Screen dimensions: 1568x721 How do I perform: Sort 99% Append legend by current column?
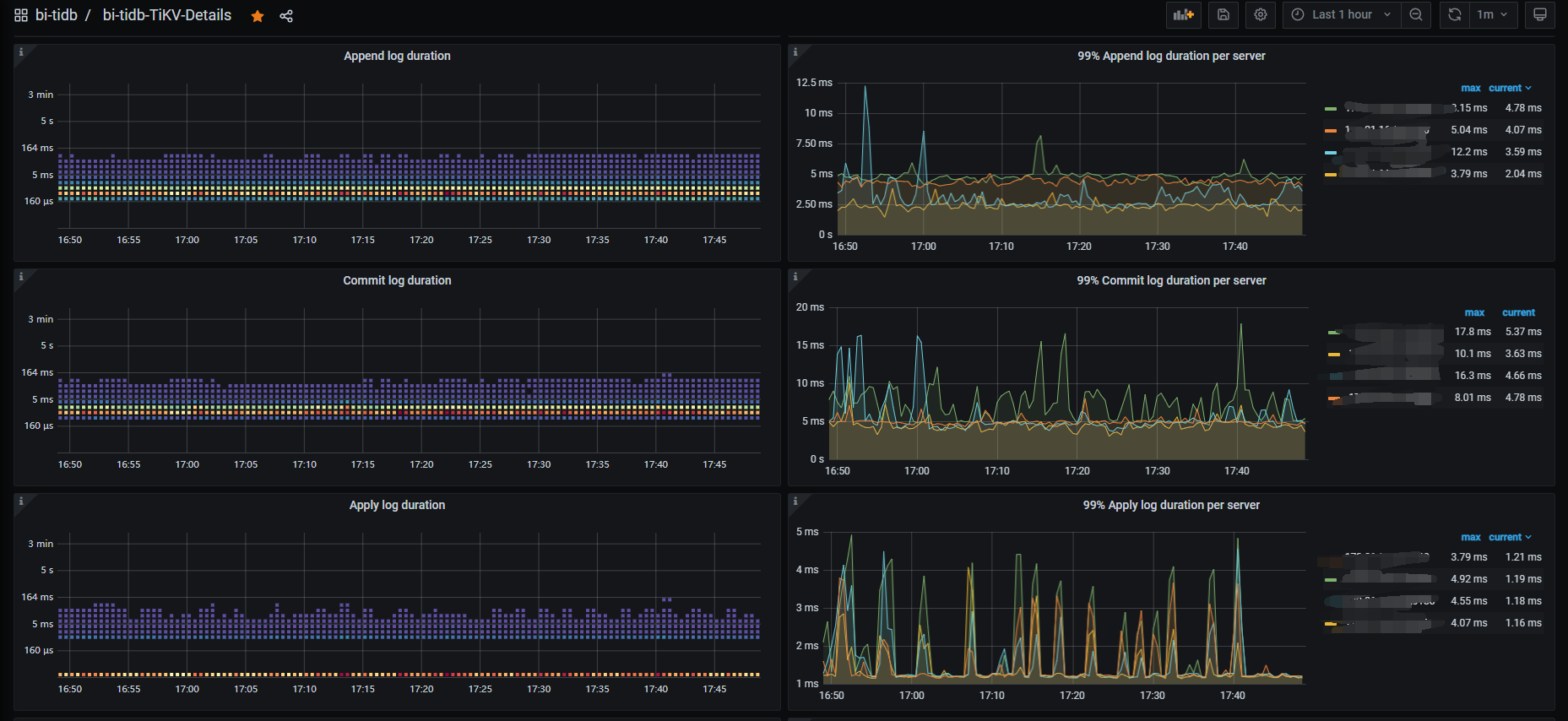click(x=1506, y=88)
